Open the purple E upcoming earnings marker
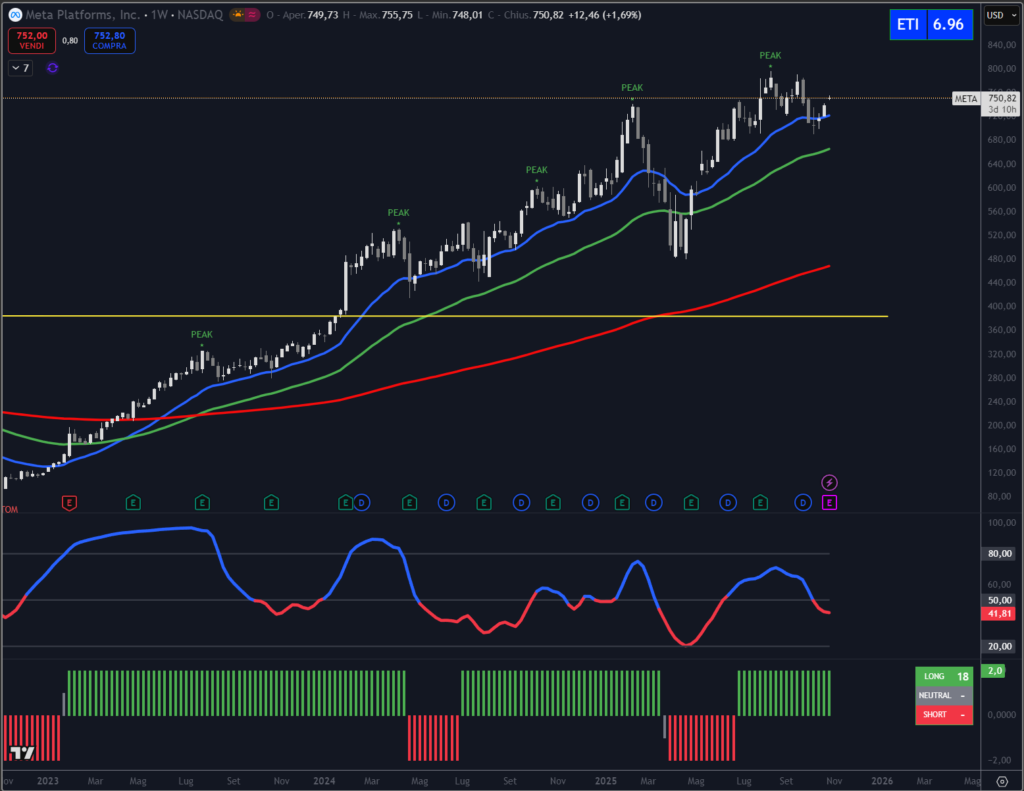The height and width of the screenshot is (791, 1024). click(829, 502)
